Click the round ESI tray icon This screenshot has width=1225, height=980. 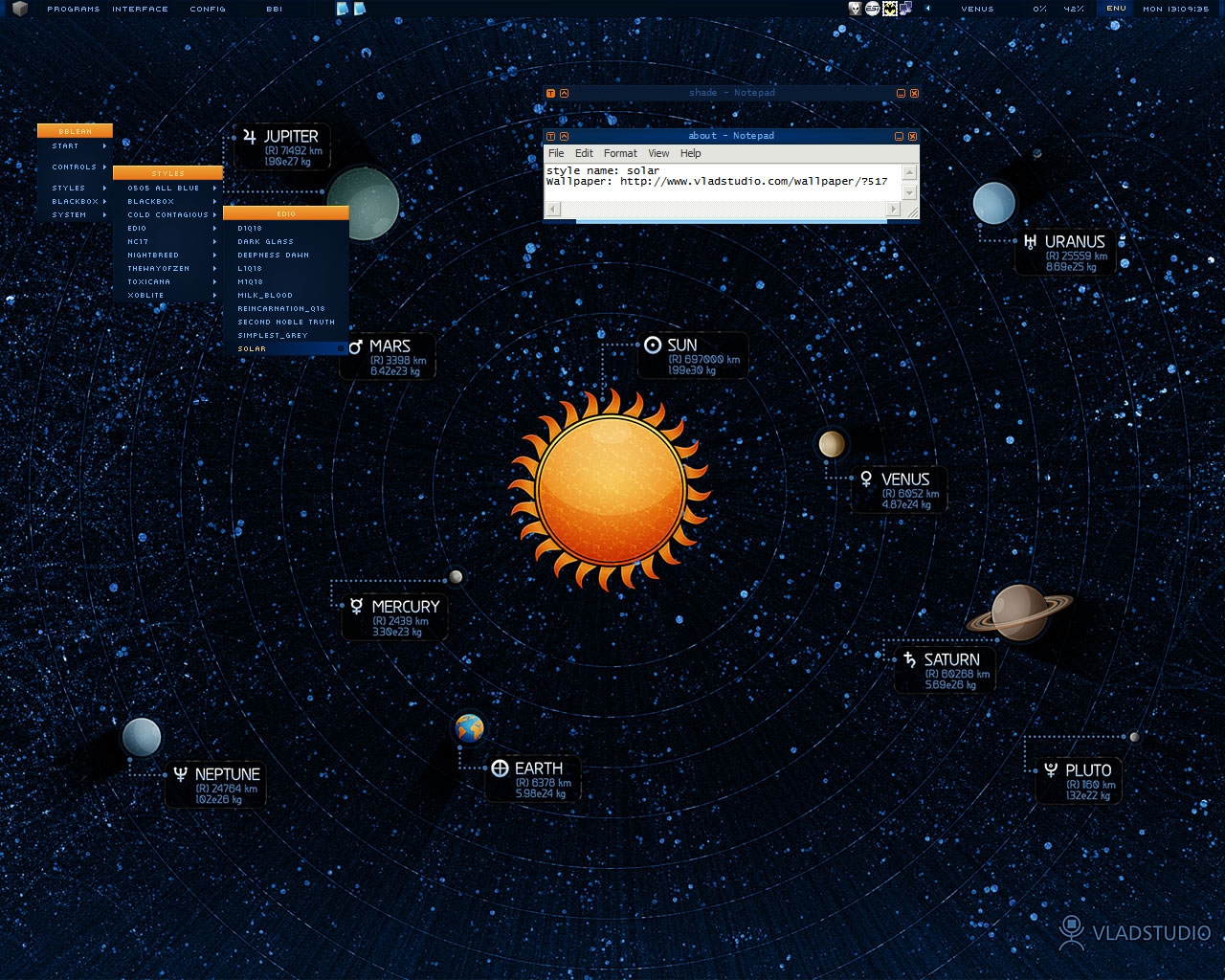pyautogui.click(x=873, y=9)
